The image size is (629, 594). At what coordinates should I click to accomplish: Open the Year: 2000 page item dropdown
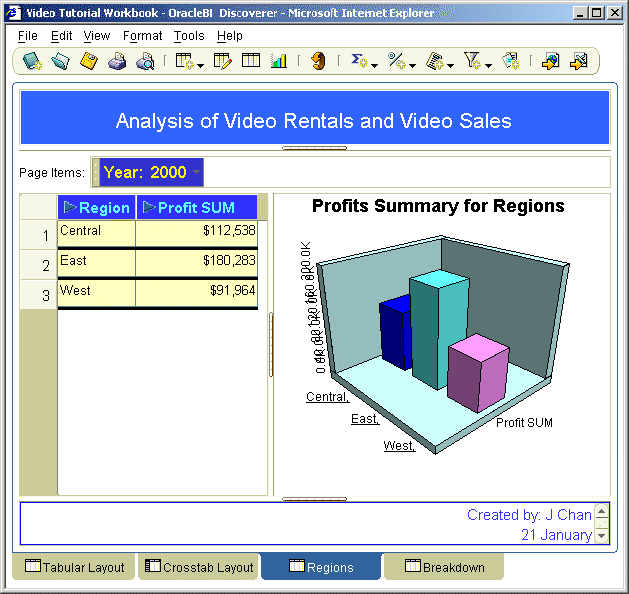196,172
